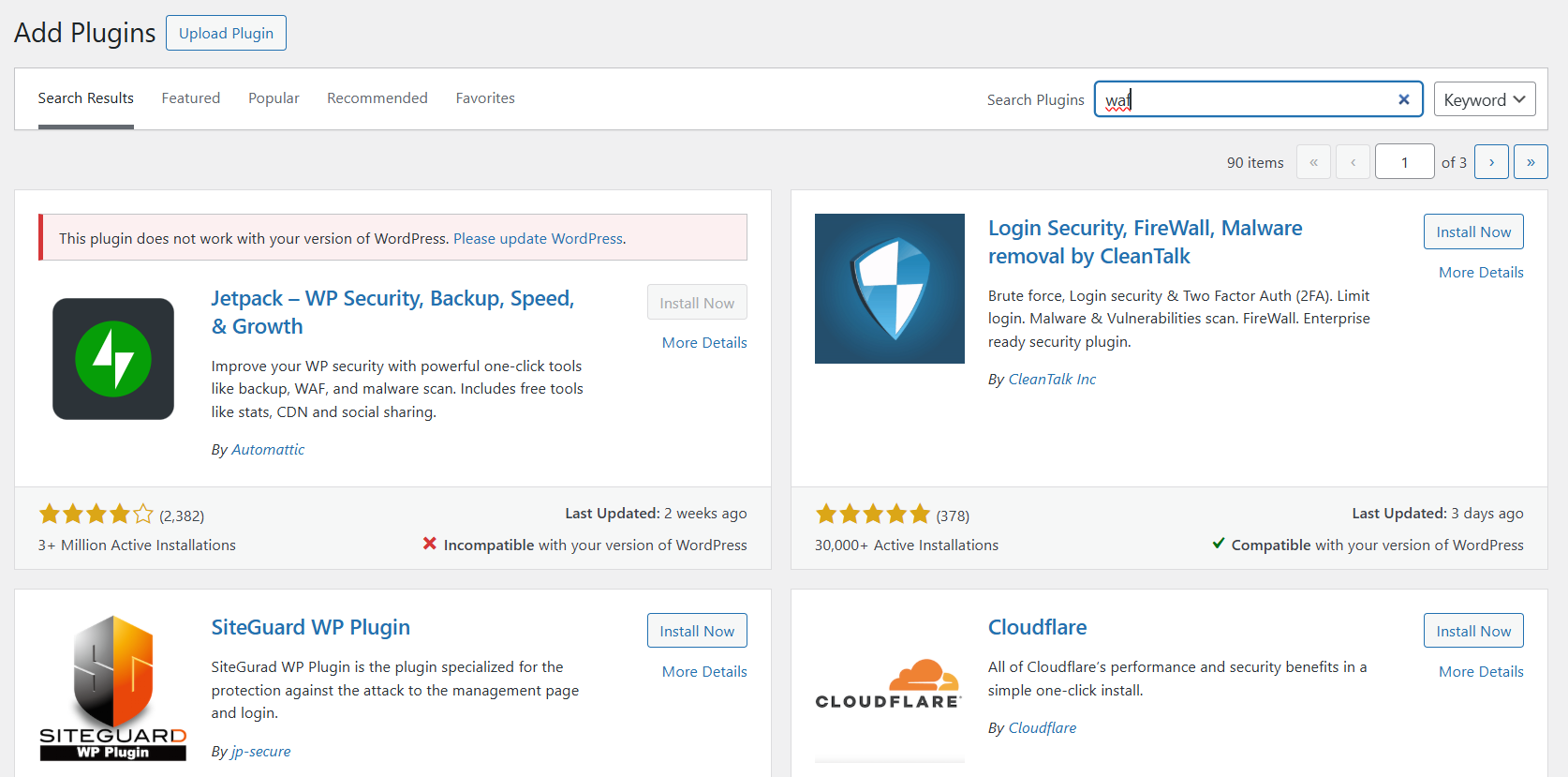
Task: Click CleanTalk's Last Updated 3 days ago
Action: point(1438,514)
